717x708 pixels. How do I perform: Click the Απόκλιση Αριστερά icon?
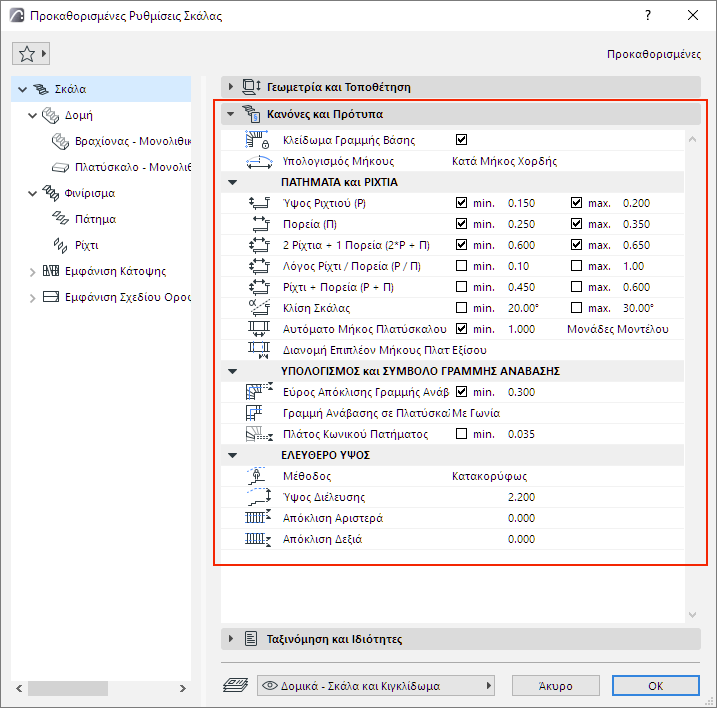coord(258,517)
